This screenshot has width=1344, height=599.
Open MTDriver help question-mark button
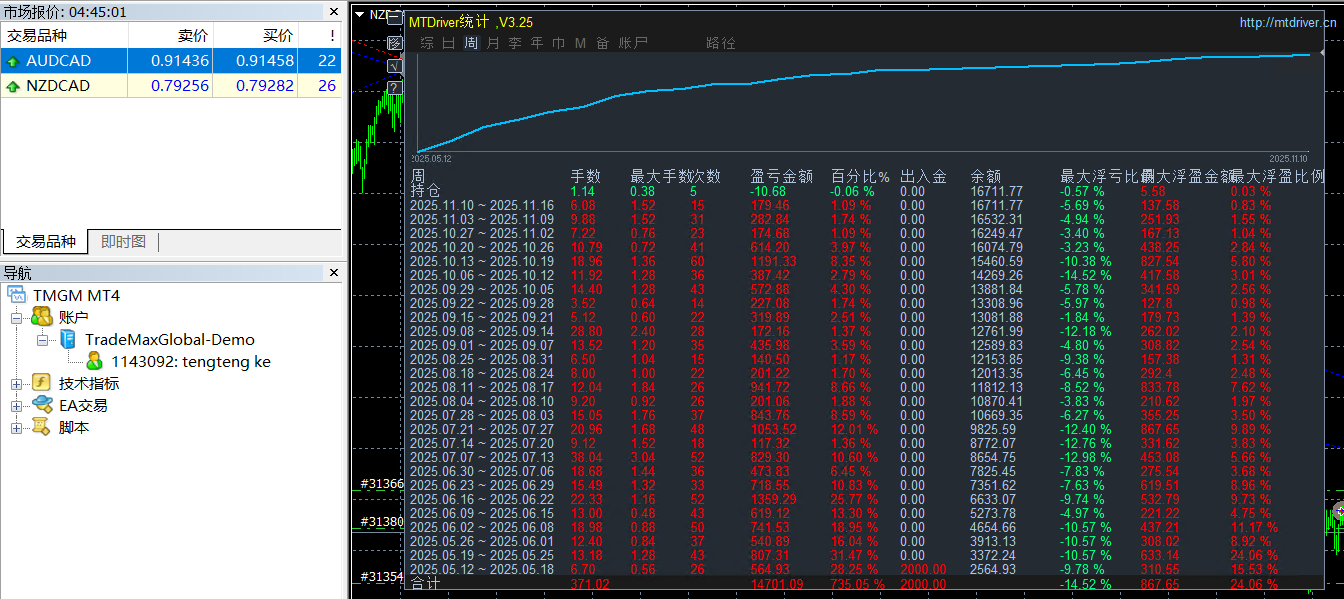click(394, 88)
